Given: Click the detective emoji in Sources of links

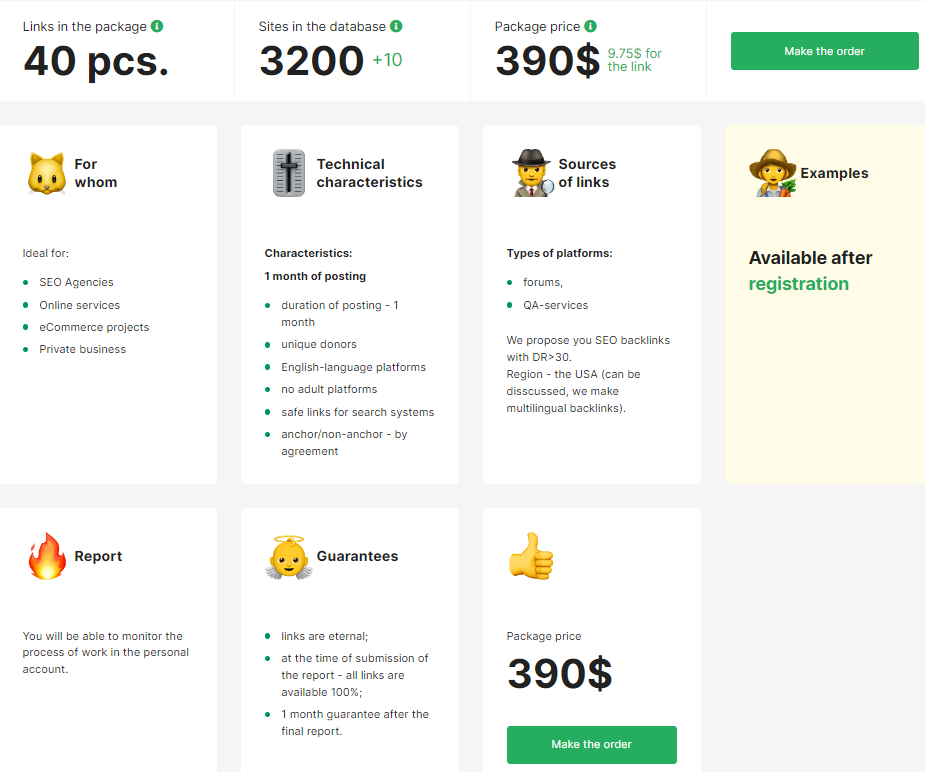Looking at the screenshot, I should pos(531,173).
